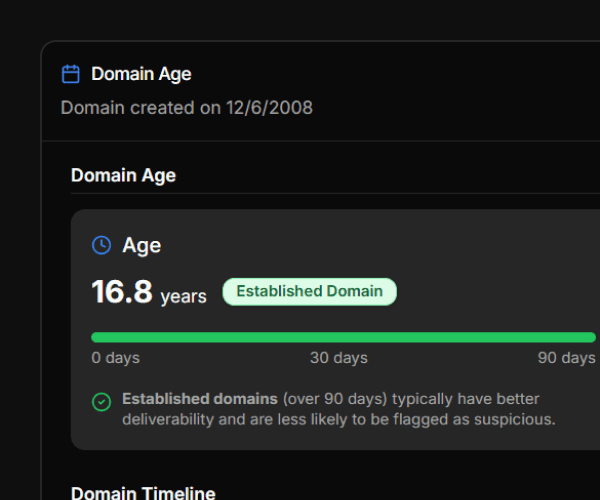Image resolution: width=600 pixels, height=500 pixels.
Task: Click the blue clock icon beside Age
Action: pos(101,245)
